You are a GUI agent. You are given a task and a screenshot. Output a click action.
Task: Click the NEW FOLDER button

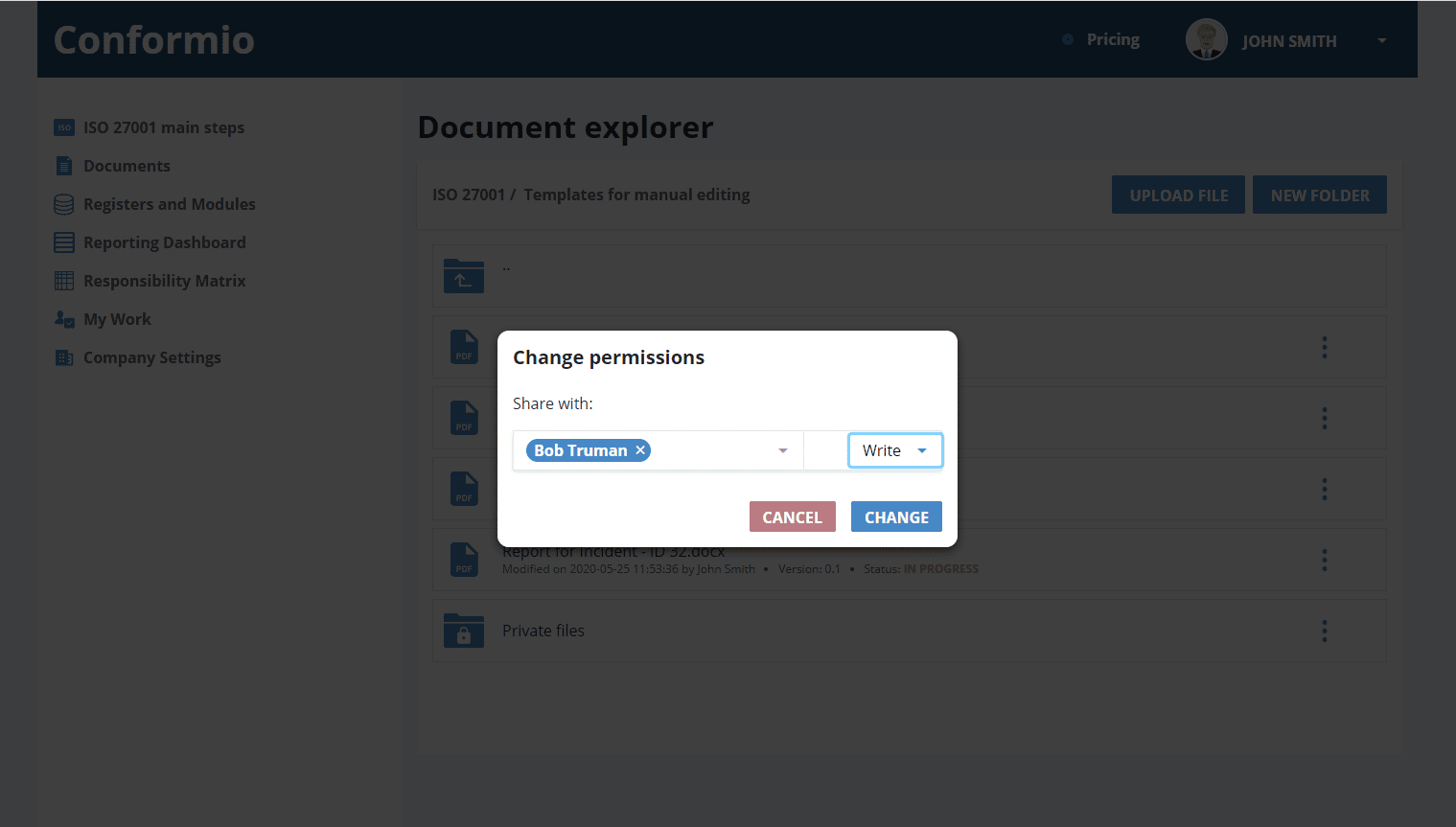(x=1320, y=195)
